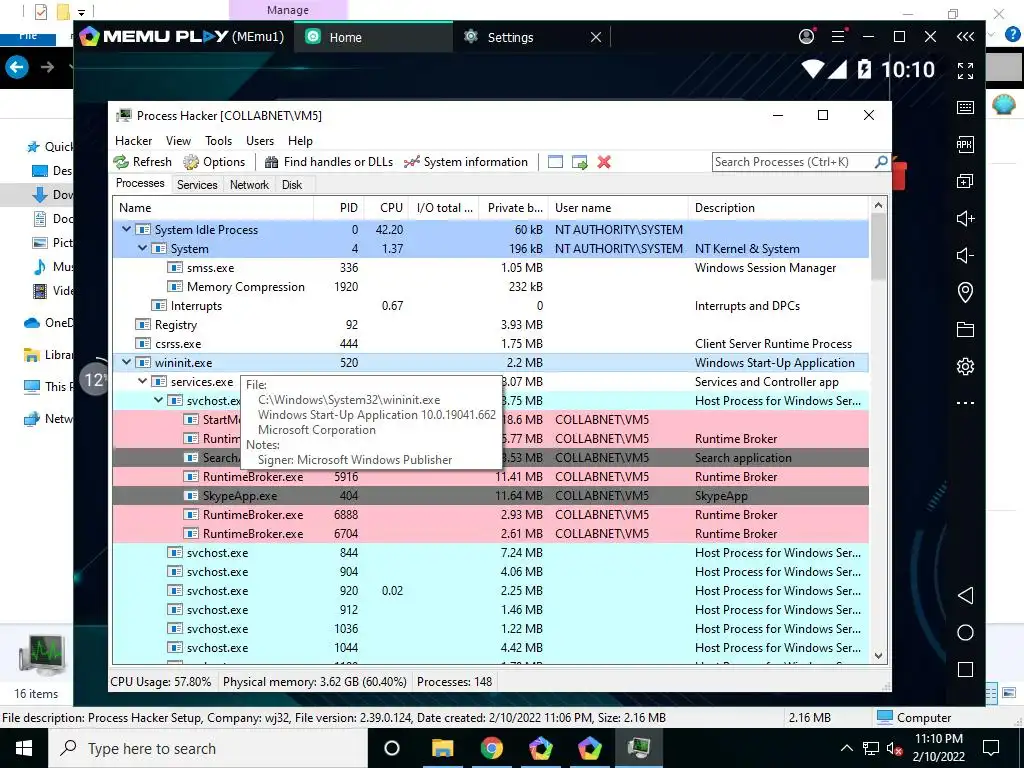Open the MEmu sidebar settings gear
The image size is (1024, 768).
point(965,366)
